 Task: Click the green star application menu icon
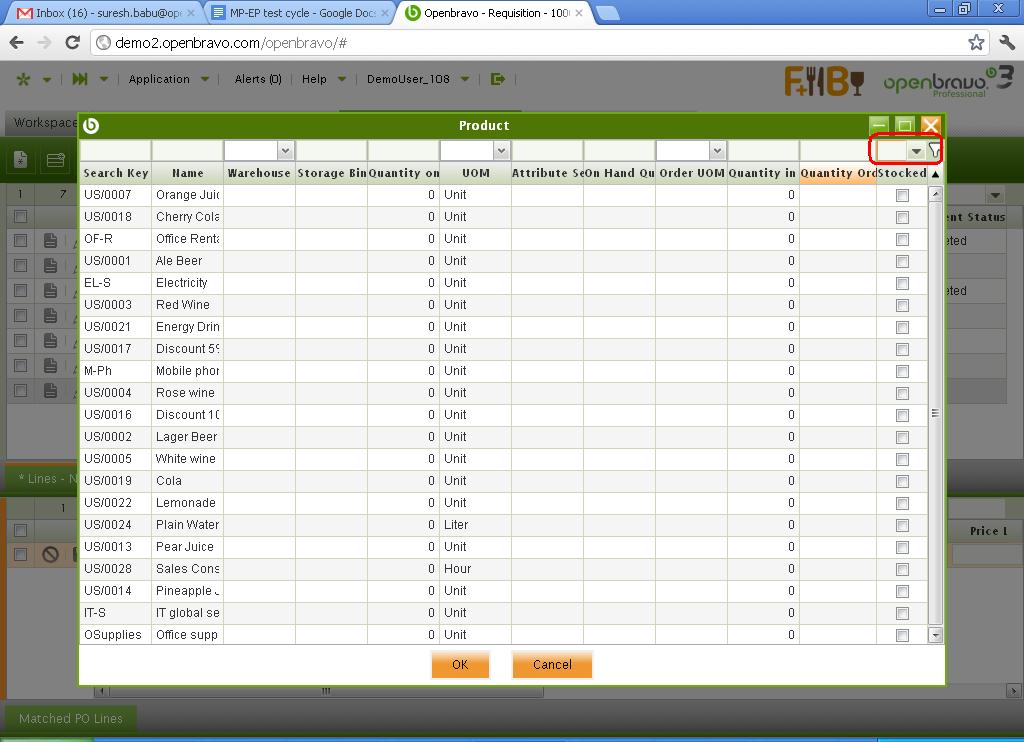pos(24,80)
